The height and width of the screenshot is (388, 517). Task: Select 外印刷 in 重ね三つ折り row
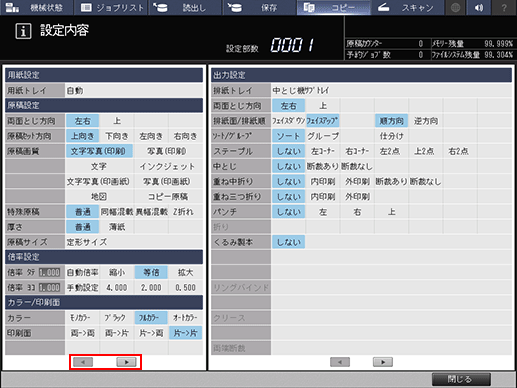357,197
